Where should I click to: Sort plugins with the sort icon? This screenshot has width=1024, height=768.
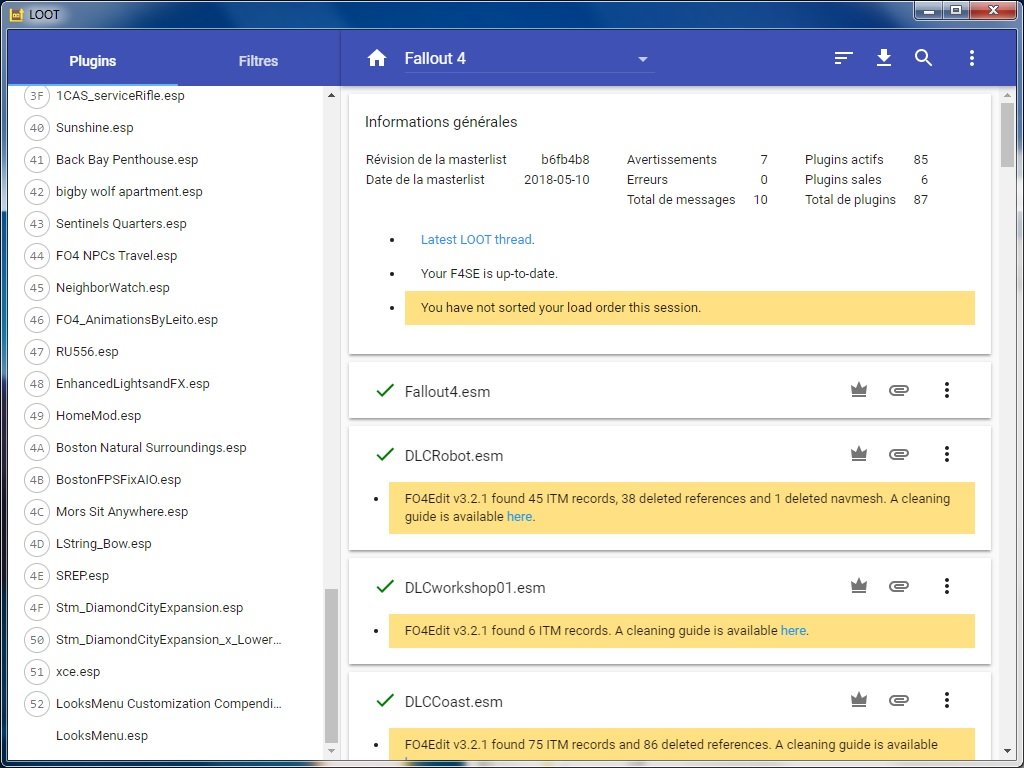843,58
